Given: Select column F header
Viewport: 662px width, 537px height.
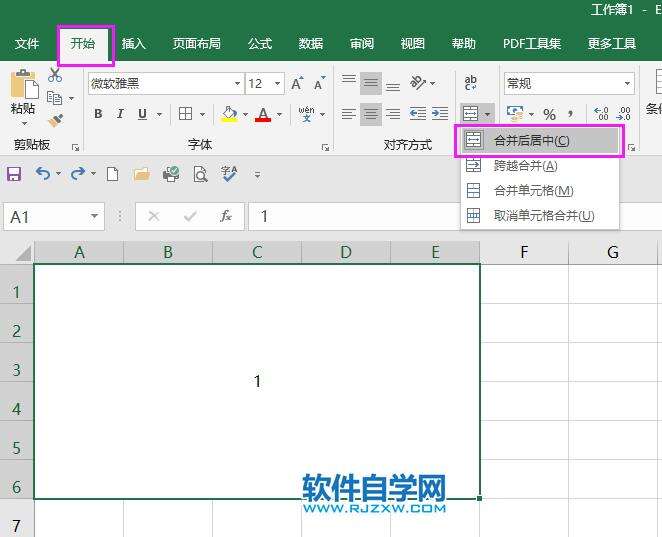Looking at the screenshot, I should click(x=524, y=252).
